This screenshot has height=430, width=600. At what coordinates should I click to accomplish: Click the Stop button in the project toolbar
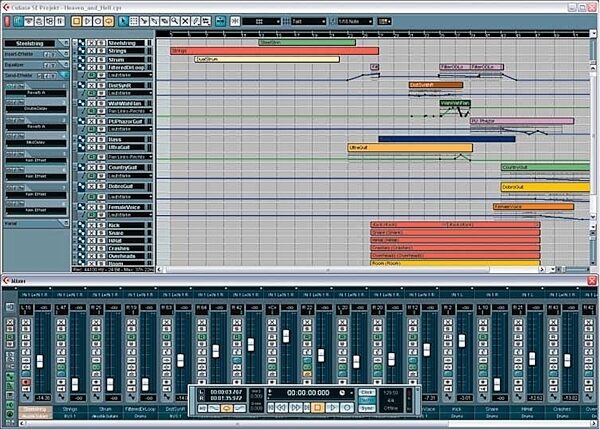tap(76, 21)
